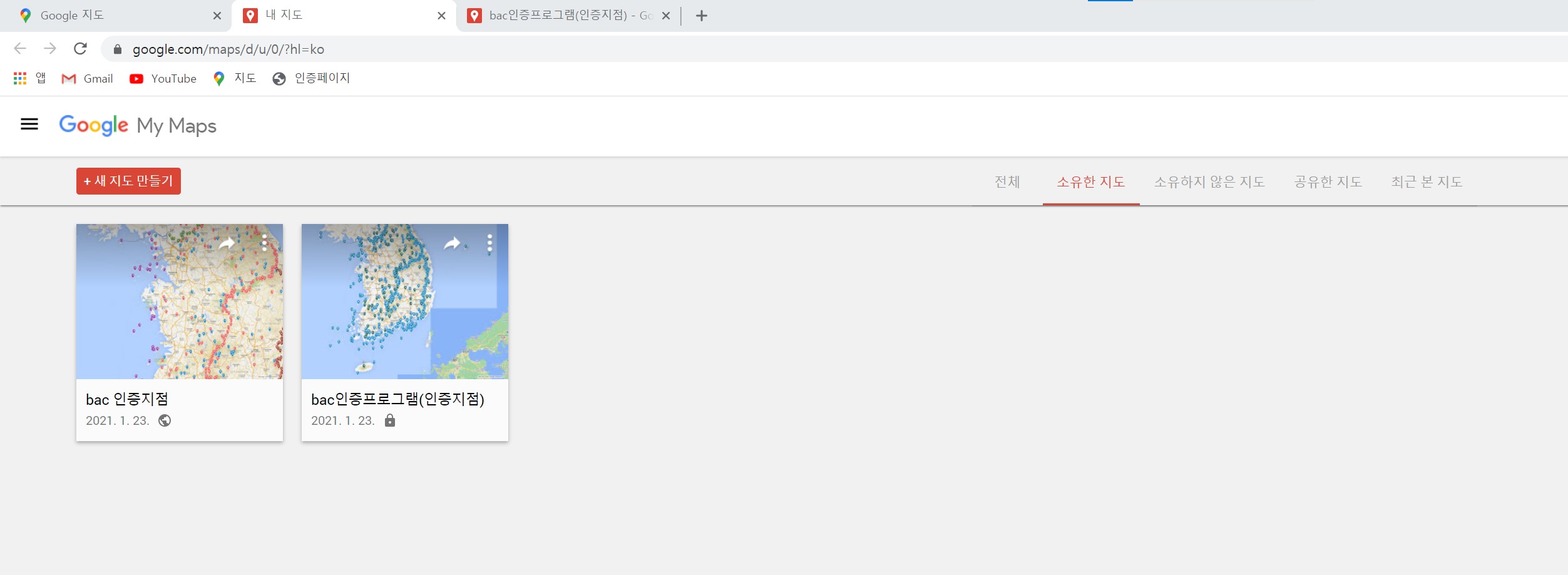The width and height of the screenshot is (1568, 575).
Task: Open three-dot menu on bac인증프로그램(인증지점) card
Action: pyautogui.click(x=489, y=243)
